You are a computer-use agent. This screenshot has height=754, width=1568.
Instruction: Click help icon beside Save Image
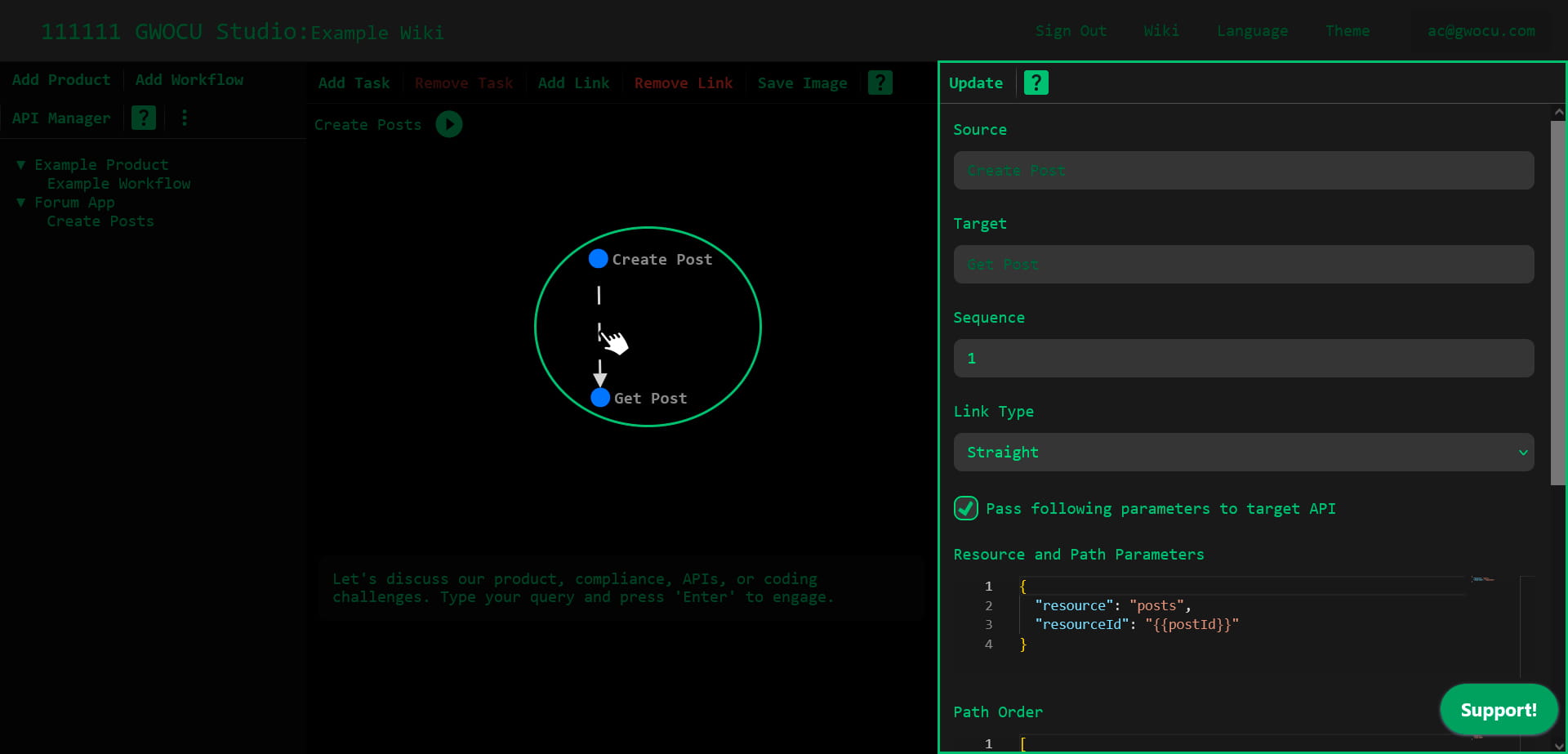tap(880, 83)
